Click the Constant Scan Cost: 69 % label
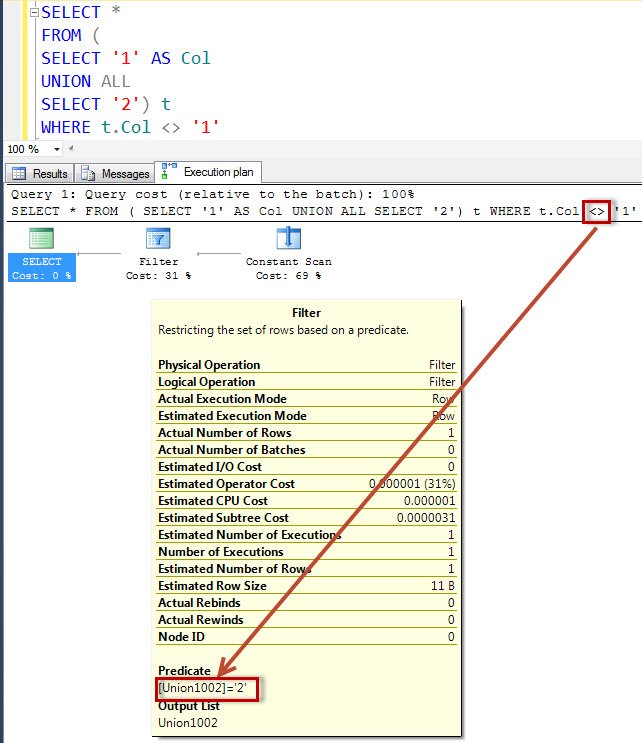This screenshot has height=743, width=642. click(289, 268)
